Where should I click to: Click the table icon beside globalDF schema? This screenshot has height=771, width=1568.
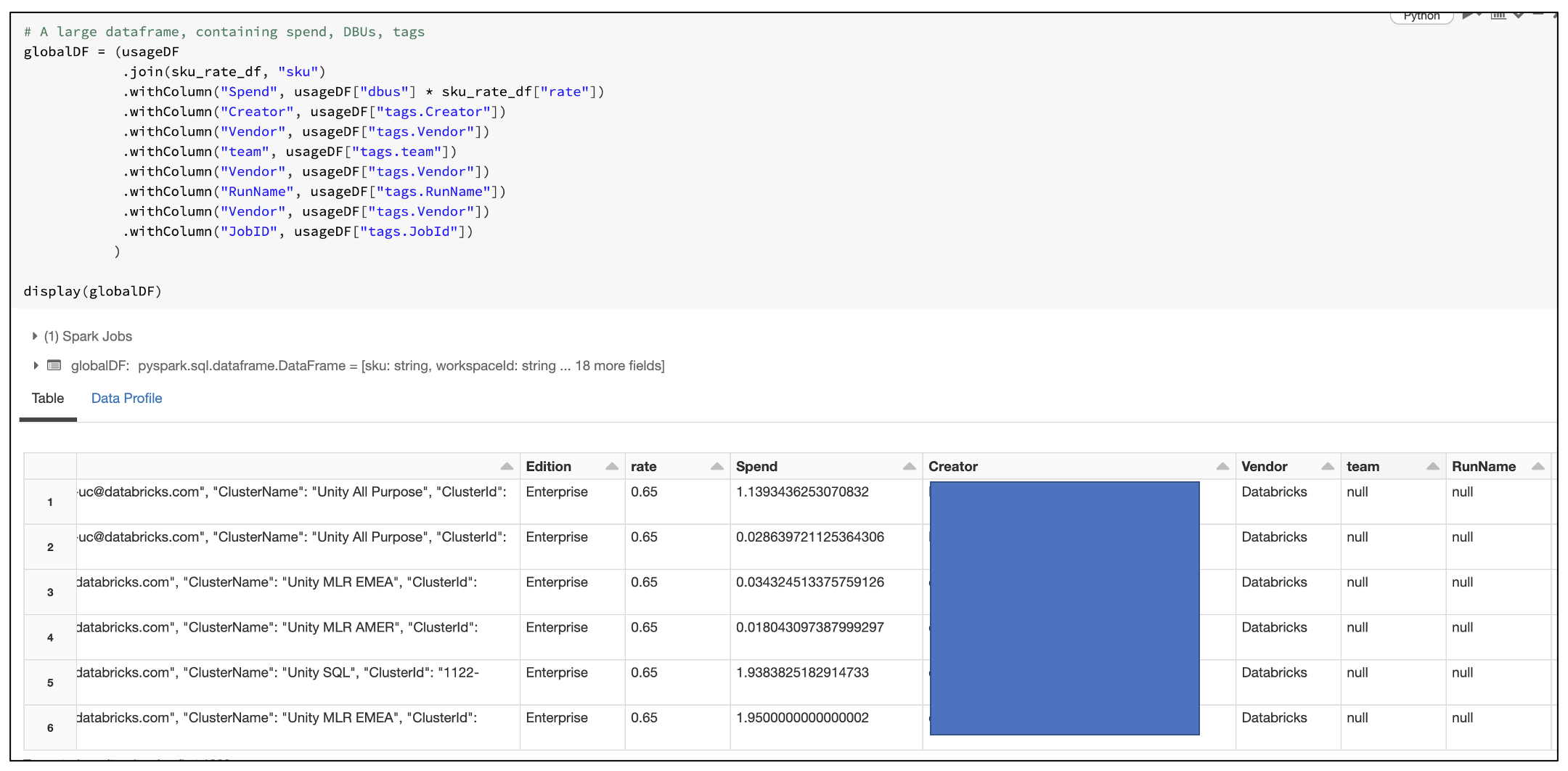click(54, 365)
